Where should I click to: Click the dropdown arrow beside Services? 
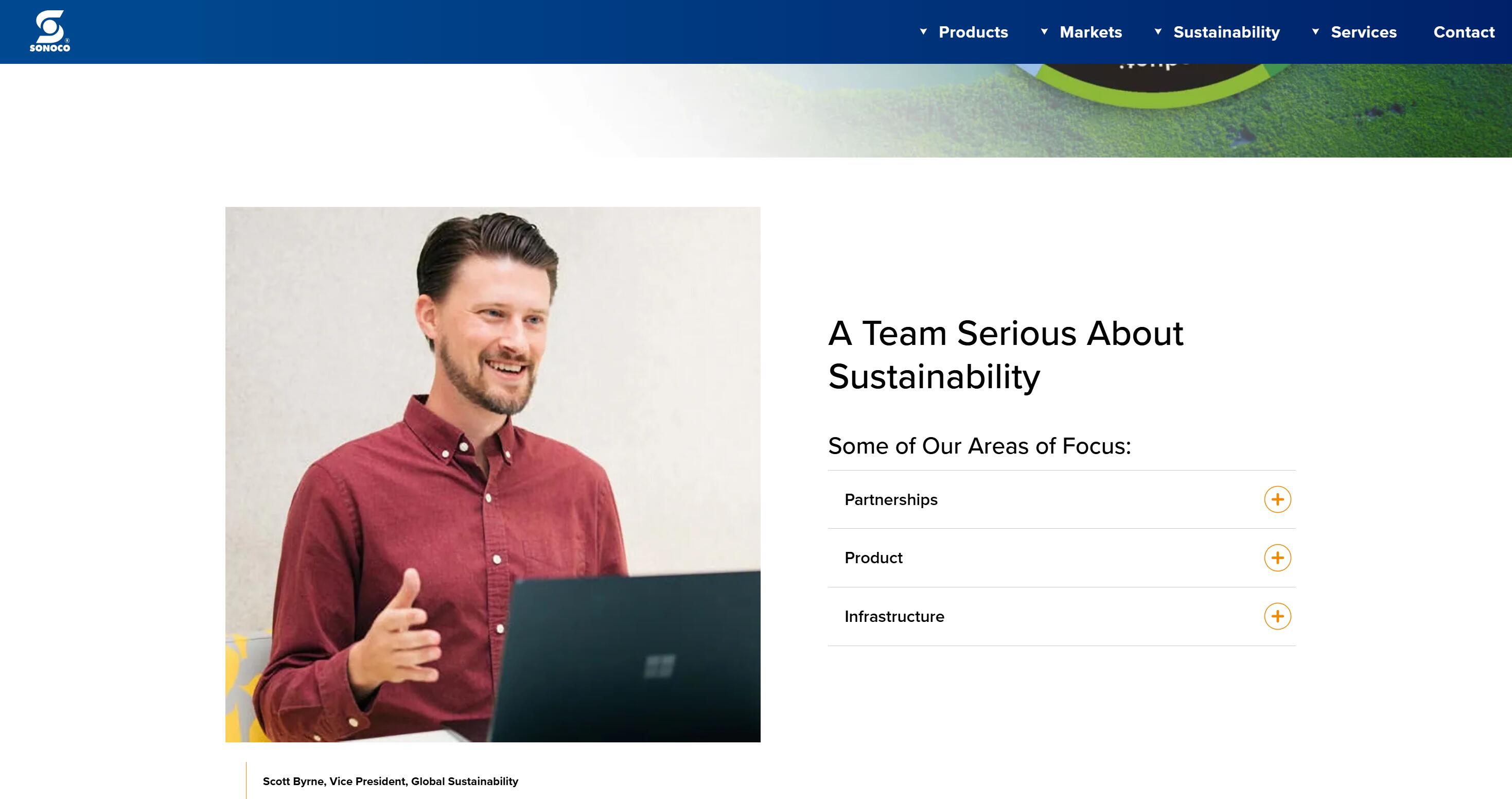click(1315, 32)
